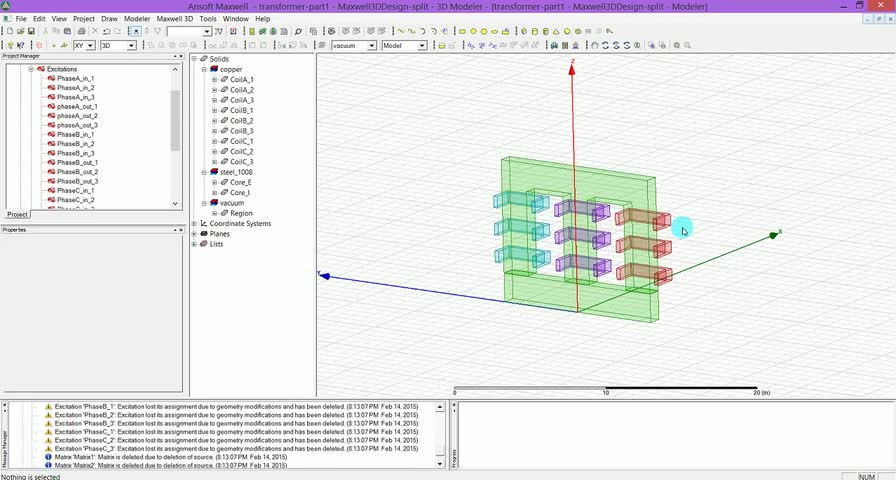896x480 pixels.
Task: Expand the Coordinate Systems node
Action: [194, 223]
